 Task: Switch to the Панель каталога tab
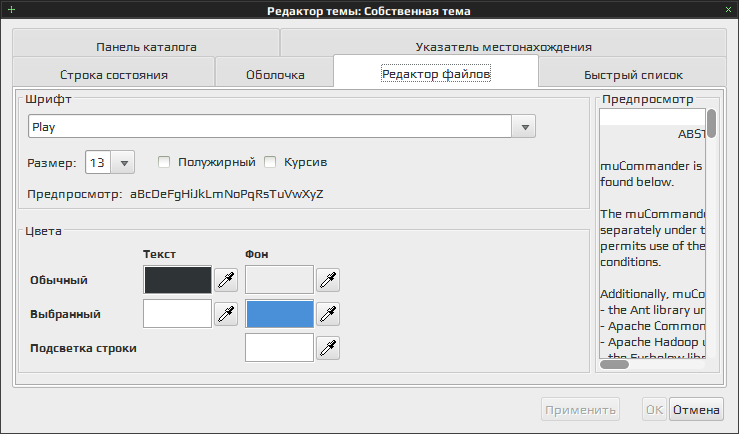click(146, 43)
